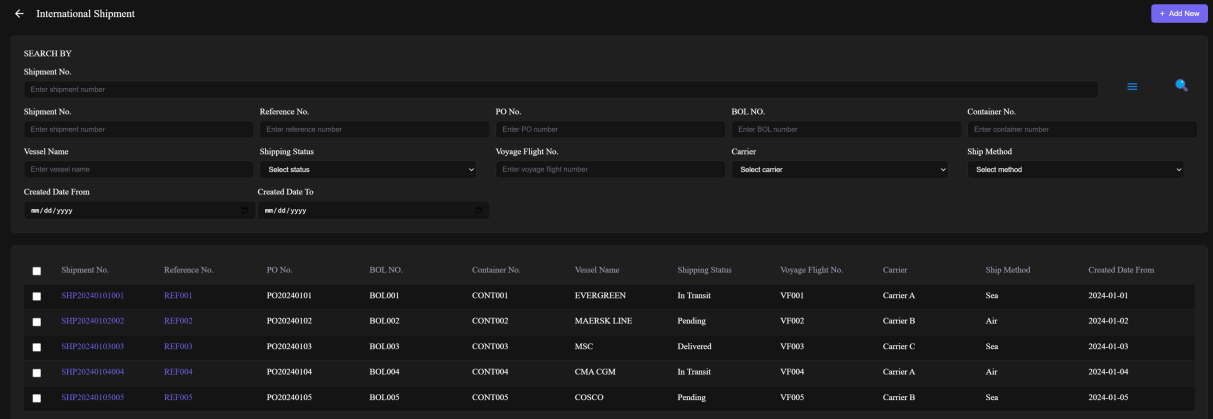Tick the select-all checkbox in table header
The height and width of the screenshot is (419, 1213).
[x=37, y=271]
